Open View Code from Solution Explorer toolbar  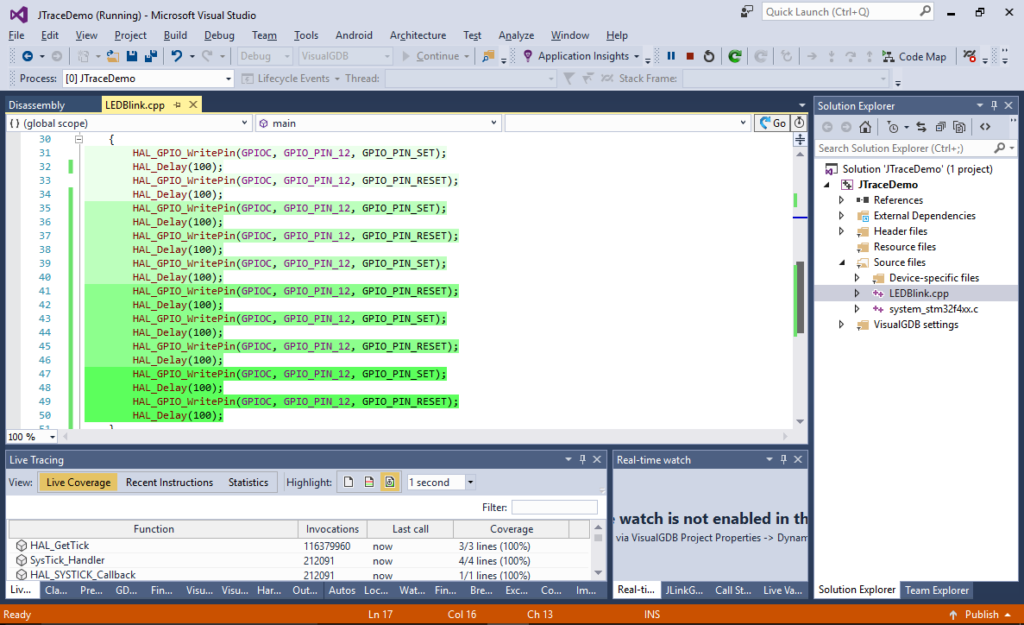(986, 127)
